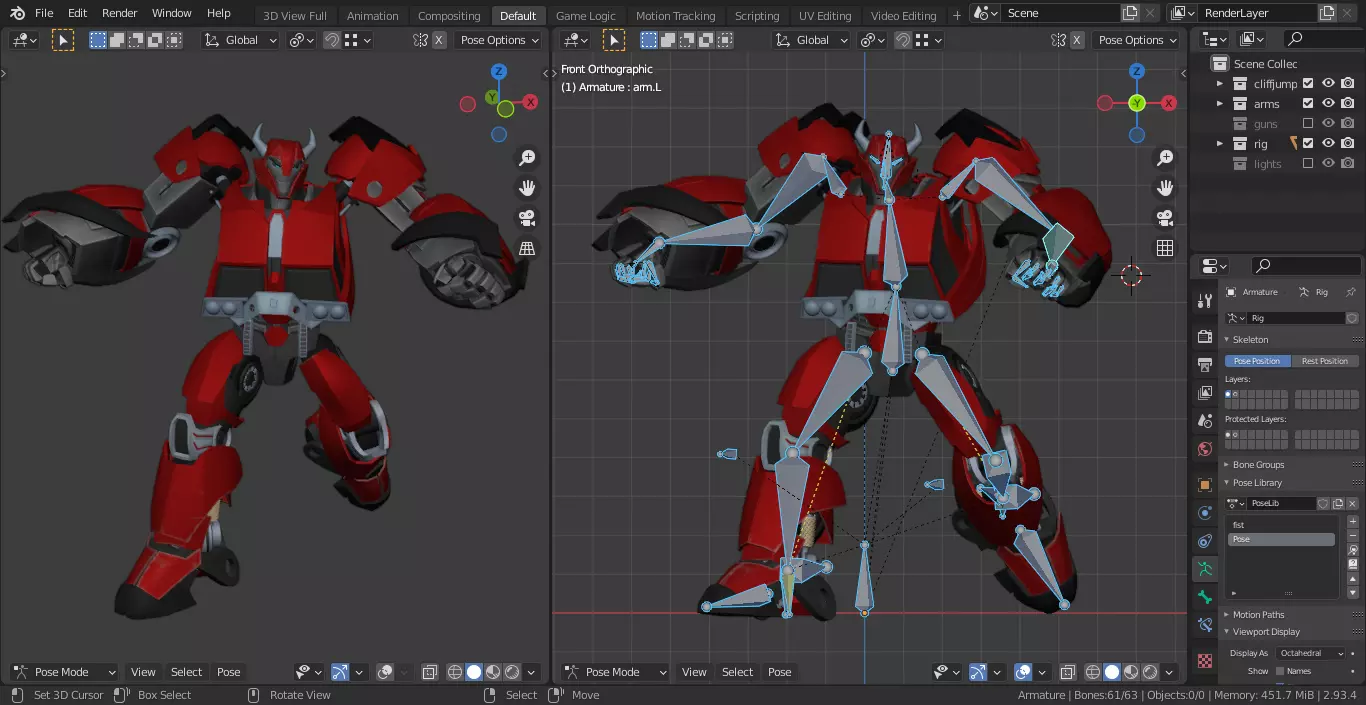Click the zoom magnifier gizmo in left viewport
This screenshot has height=705, width=1366.
pos(527,158)
